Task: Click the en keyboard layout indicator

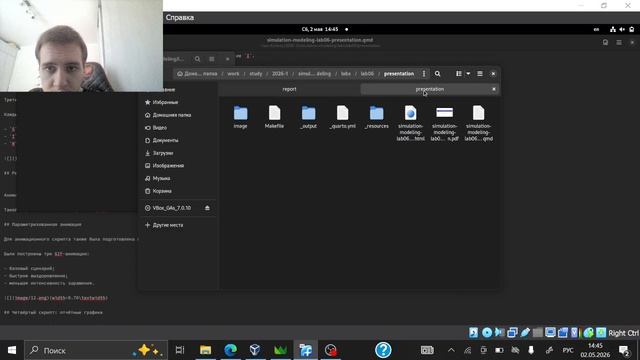Action: click(x=596, y=29)
